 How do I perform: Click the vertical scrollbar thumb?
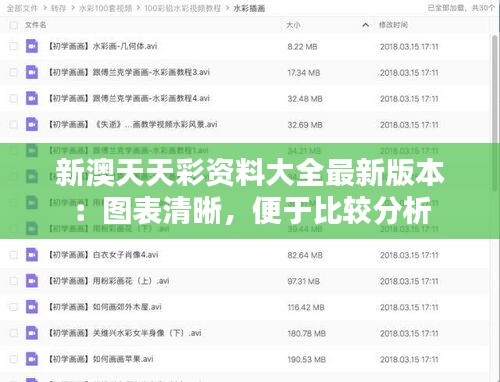[495, 113]
